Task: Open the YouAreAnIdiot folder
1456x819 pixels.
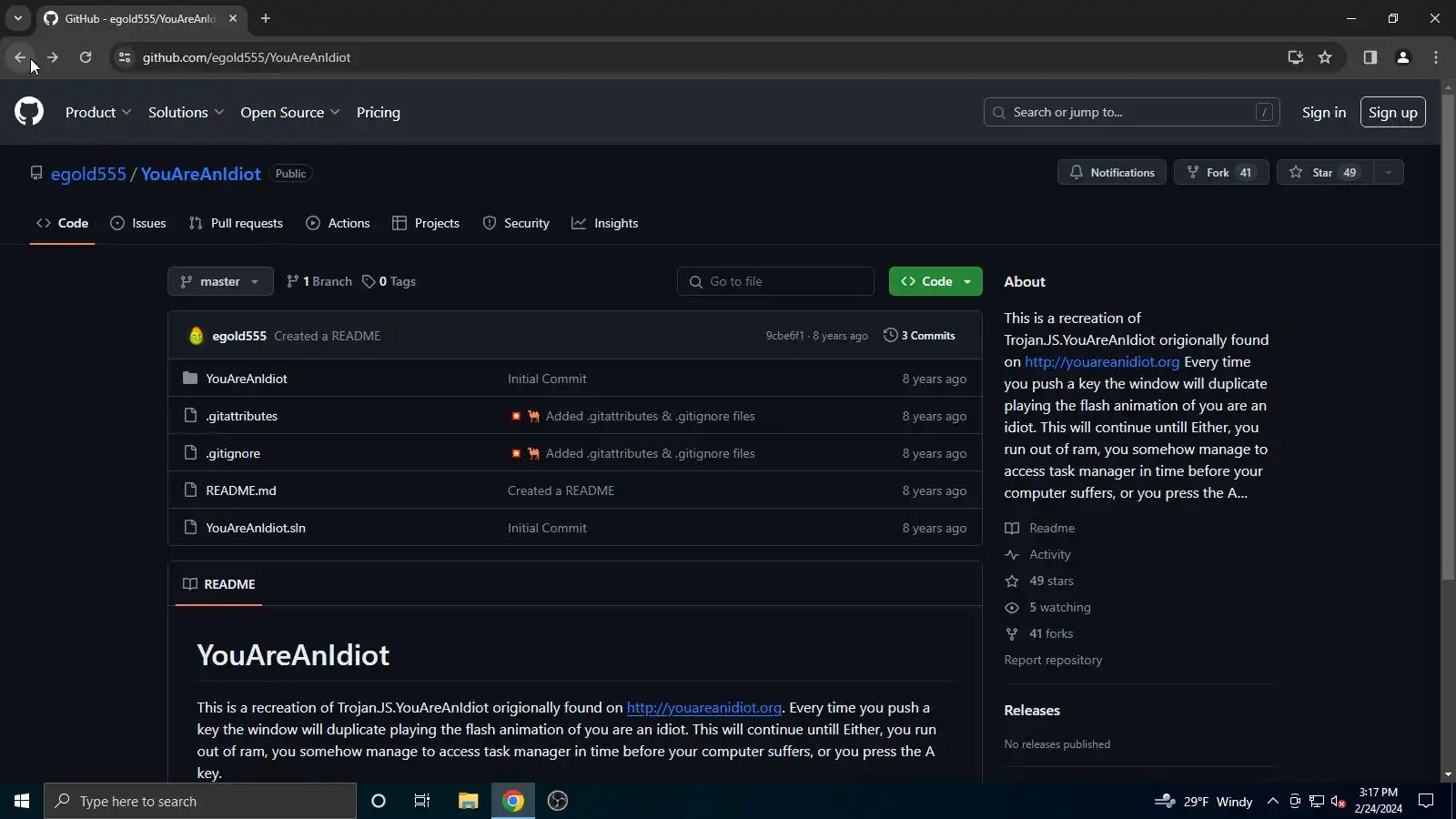Action: pyautogui.click(x=246, y=379)
